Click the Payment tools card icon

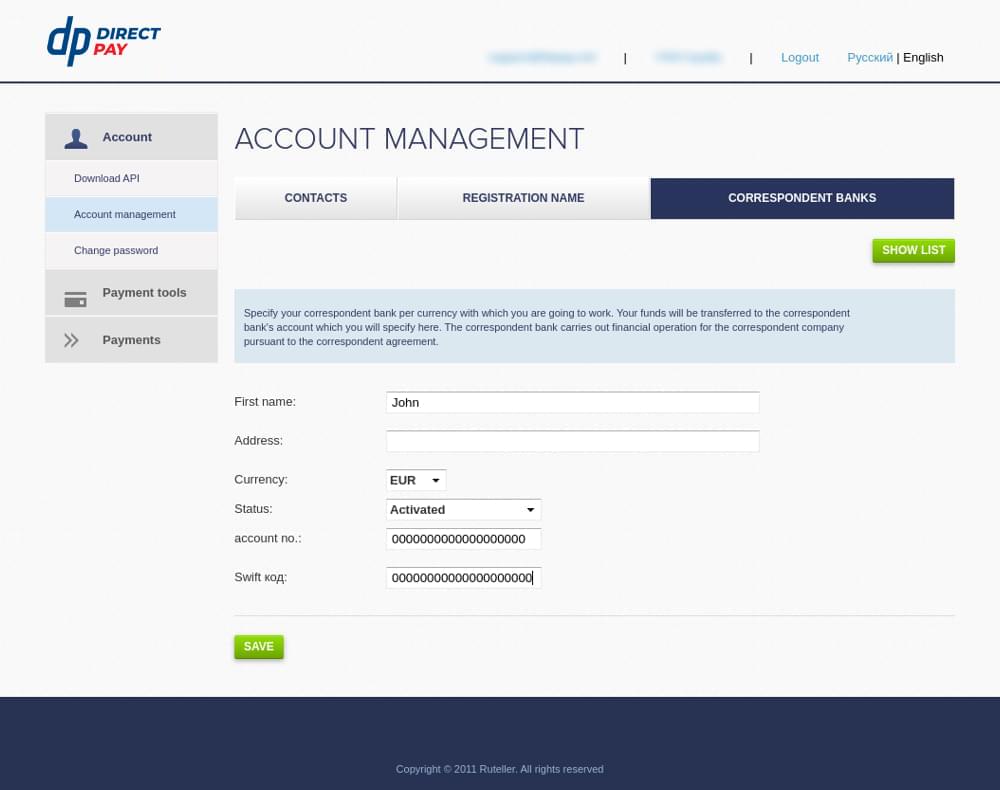point(75,298)
